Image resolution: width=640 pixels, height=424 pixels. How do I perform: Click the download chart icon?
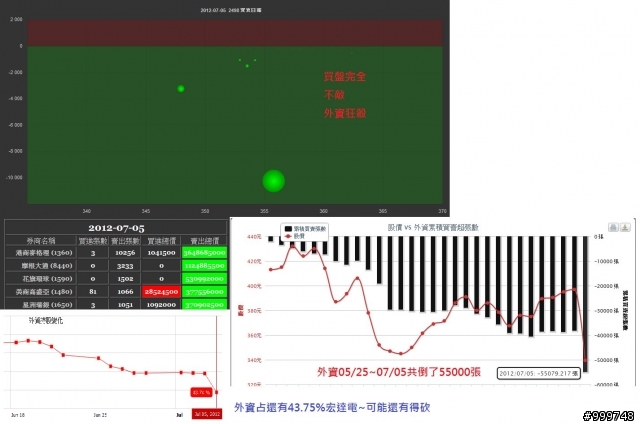[x=625, y=227]
